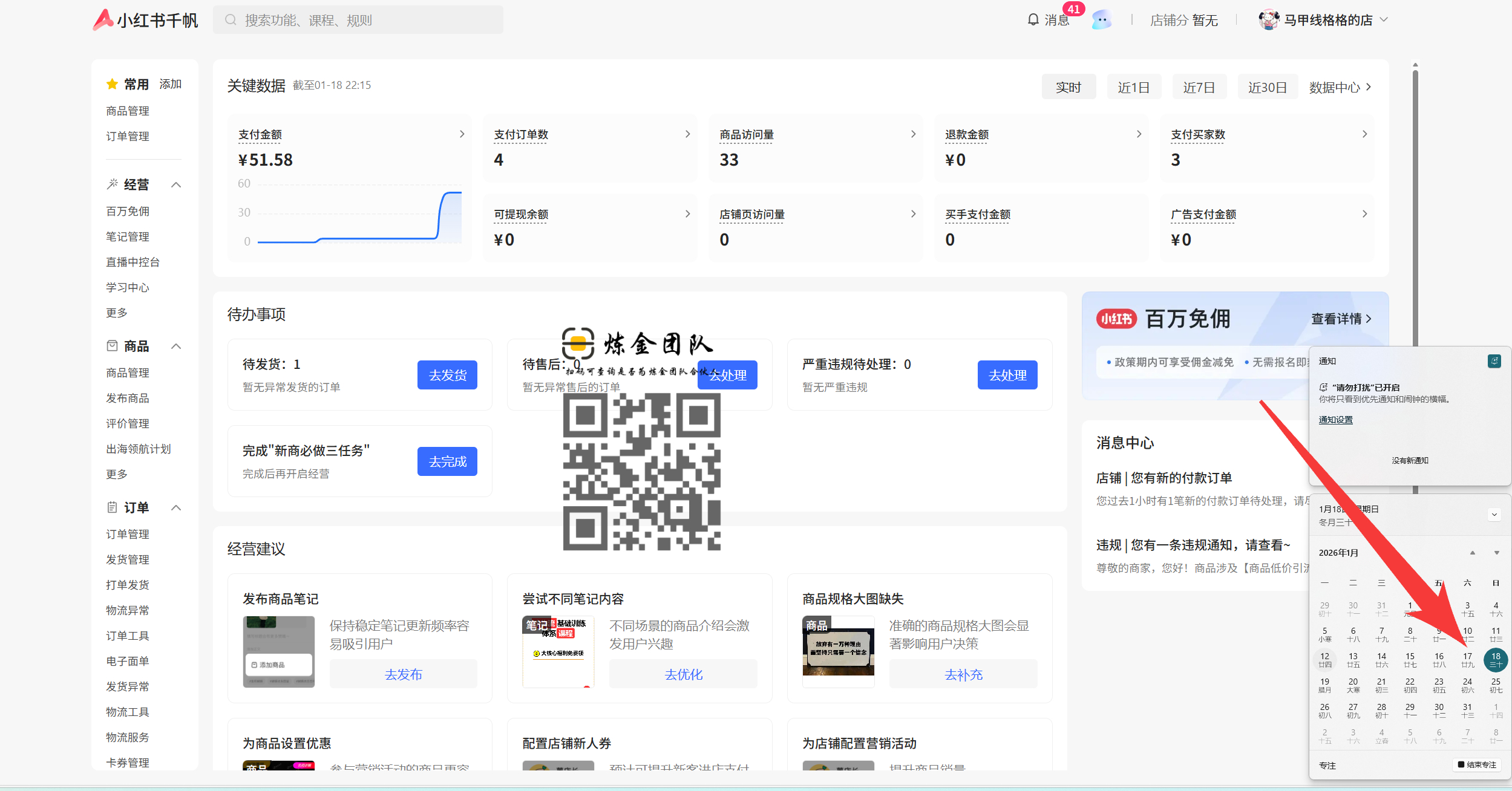Open 学习中心 from the sidebar

(127, 287)
